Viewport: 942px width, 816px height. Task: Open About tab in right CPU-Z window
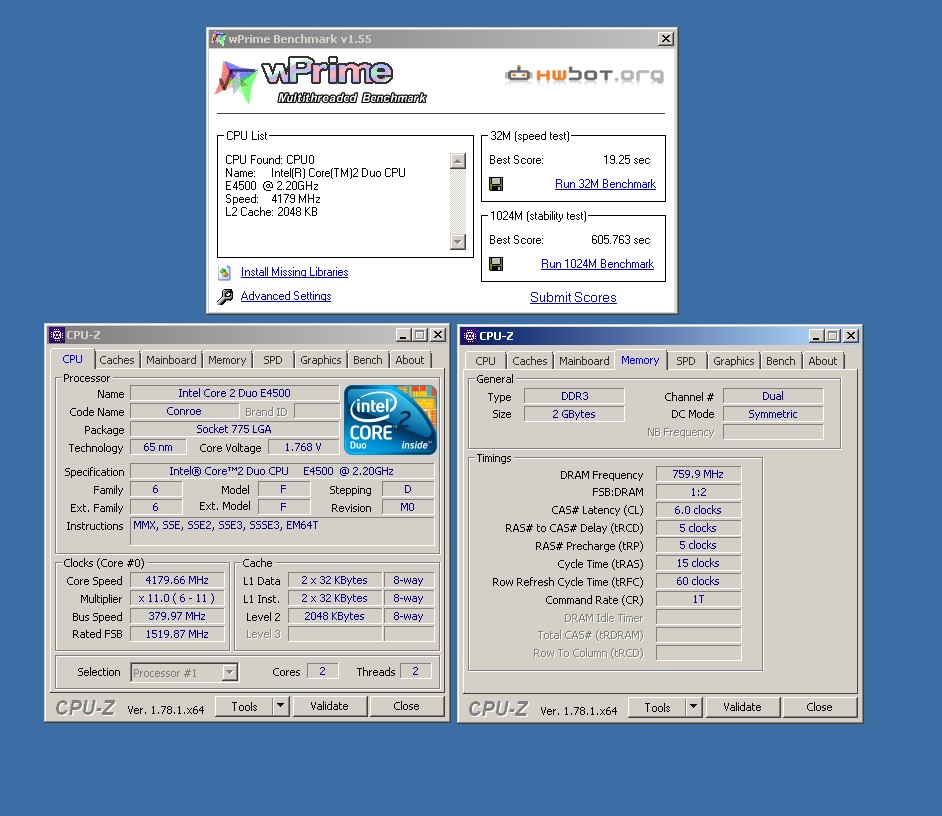tap(822, 361)
